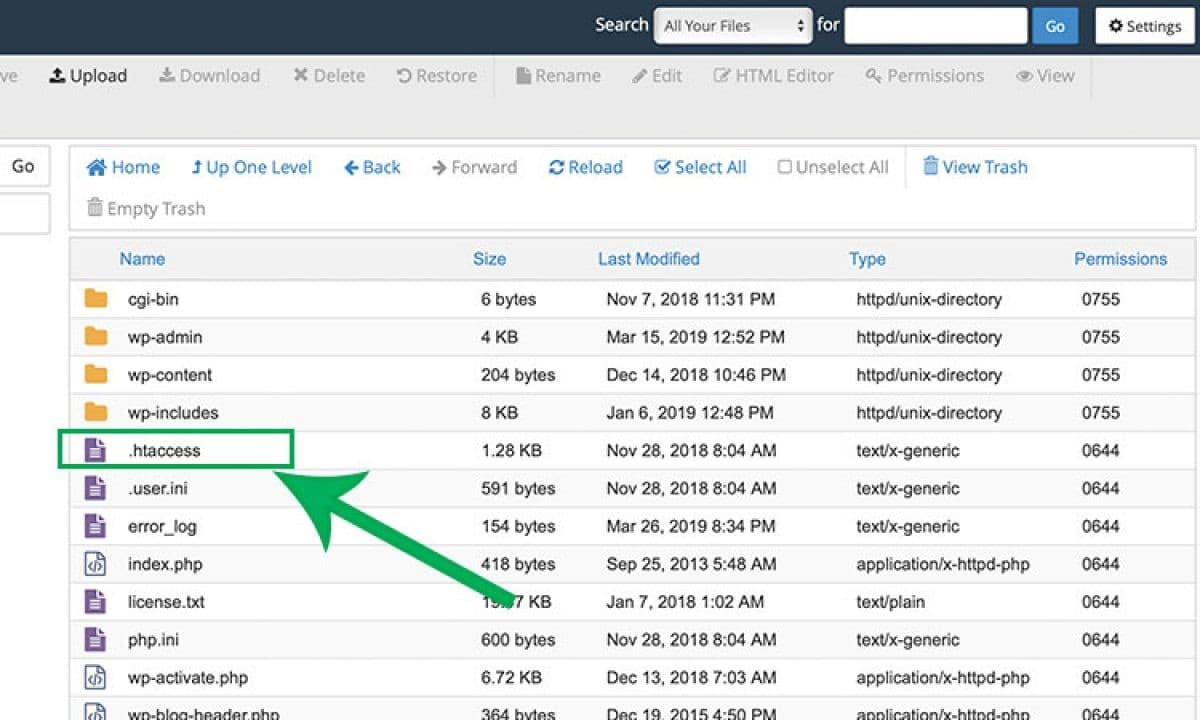Click the index.php file icon

click(x=96, y=564)
